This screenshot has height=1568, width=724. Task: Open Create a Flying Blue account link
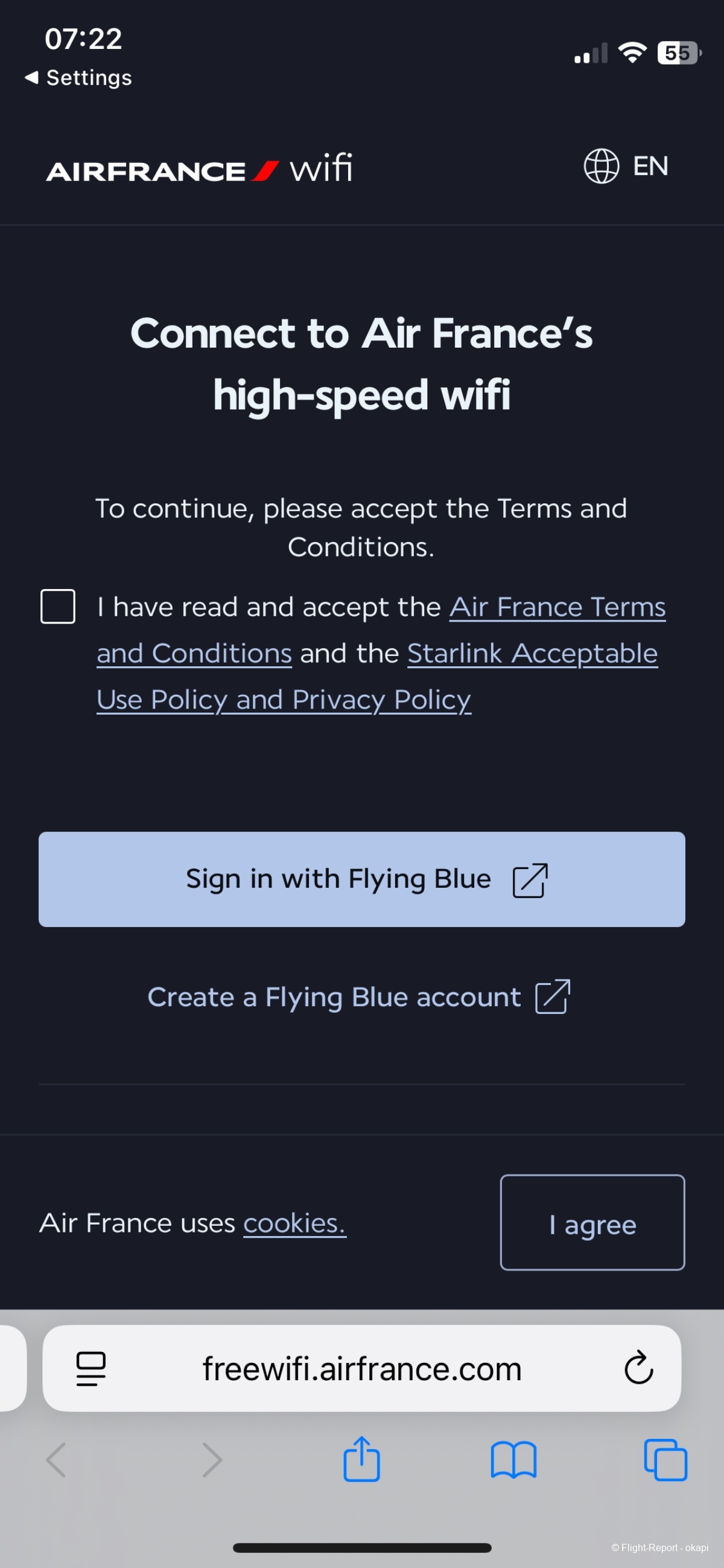(358, 997)
